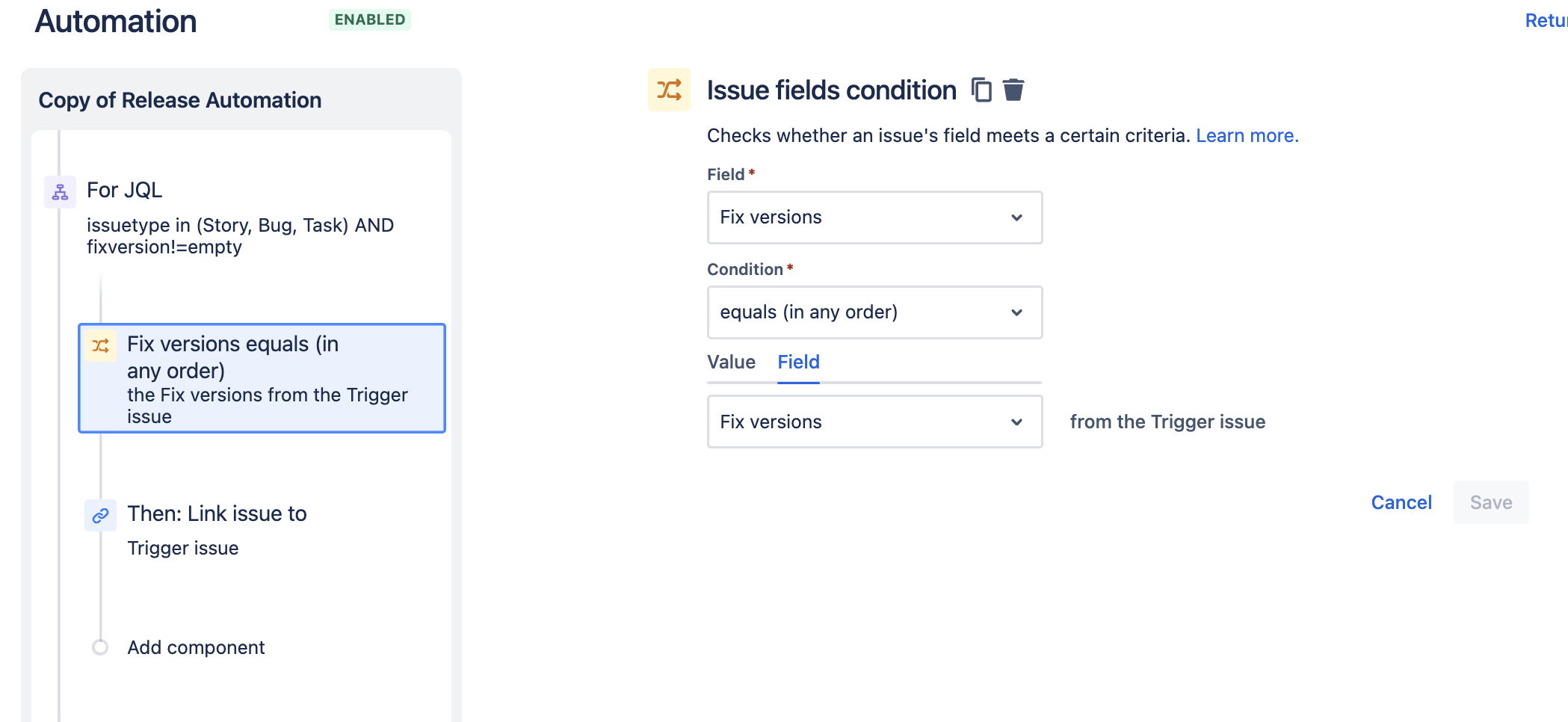Open the lower Fix versions dropdown from Trigger issue
1568x722 pixels.
coord(874,422)
